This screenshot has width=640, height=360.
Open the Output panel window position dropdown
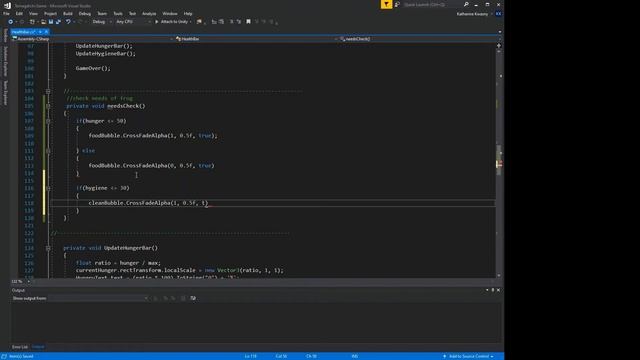pos(487,290)
